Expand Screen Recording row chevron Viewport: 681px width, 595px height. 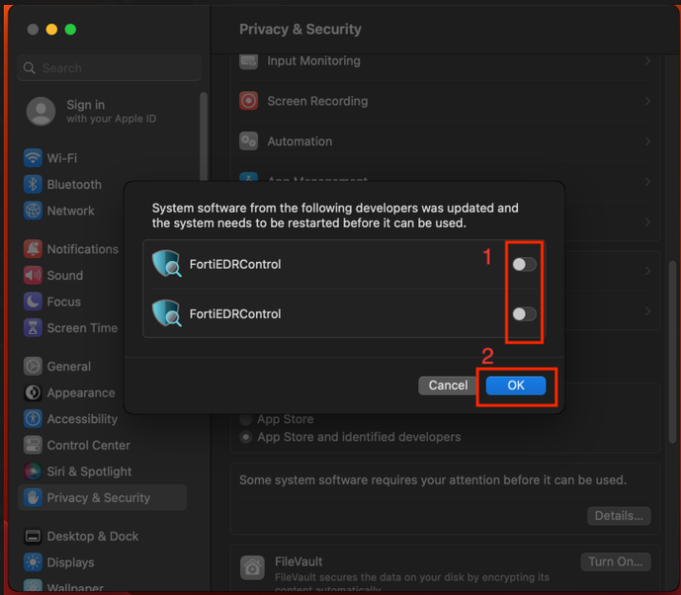click(647, 101)
